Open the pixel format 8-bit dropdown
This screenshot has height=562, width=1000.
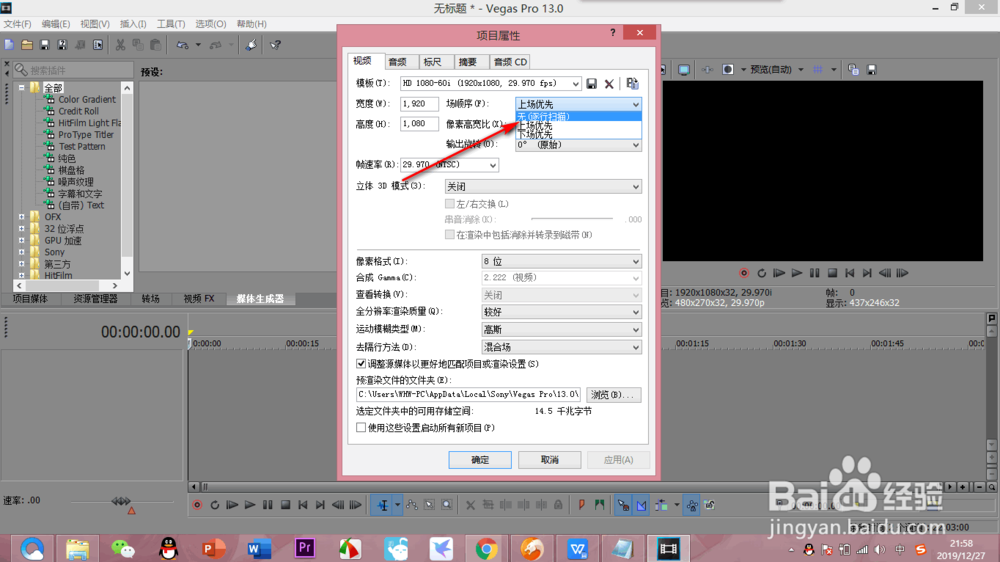[561, 261]
